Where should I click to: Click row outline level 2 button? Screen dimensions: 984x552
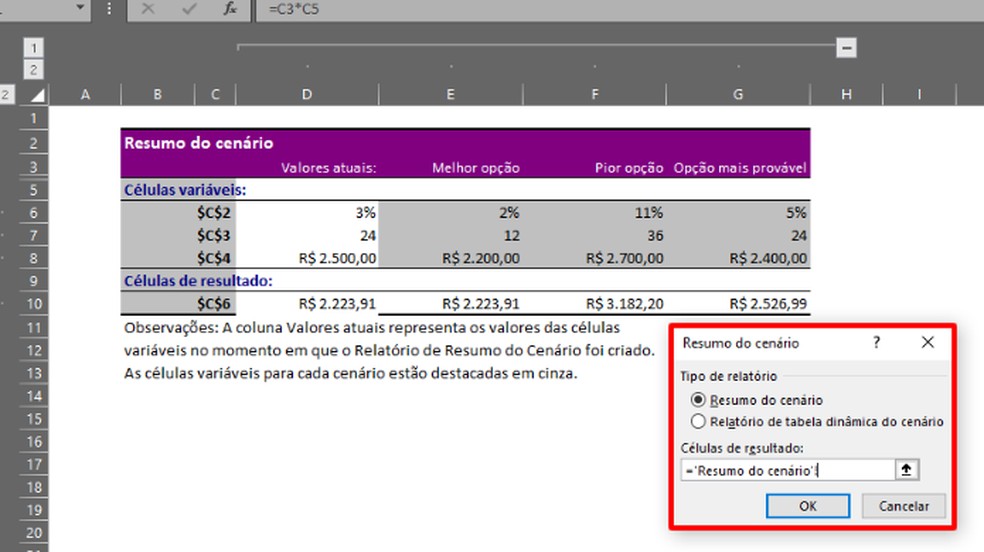[5, 95]
